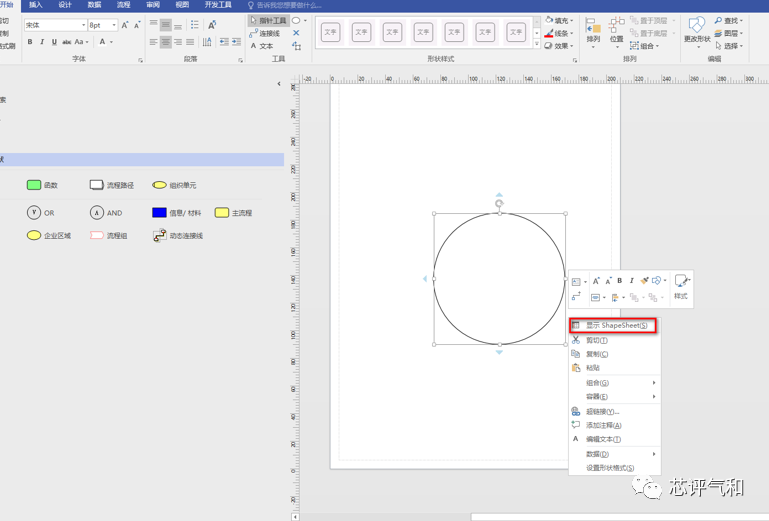Open the Position (位置) dropdown

616,33
